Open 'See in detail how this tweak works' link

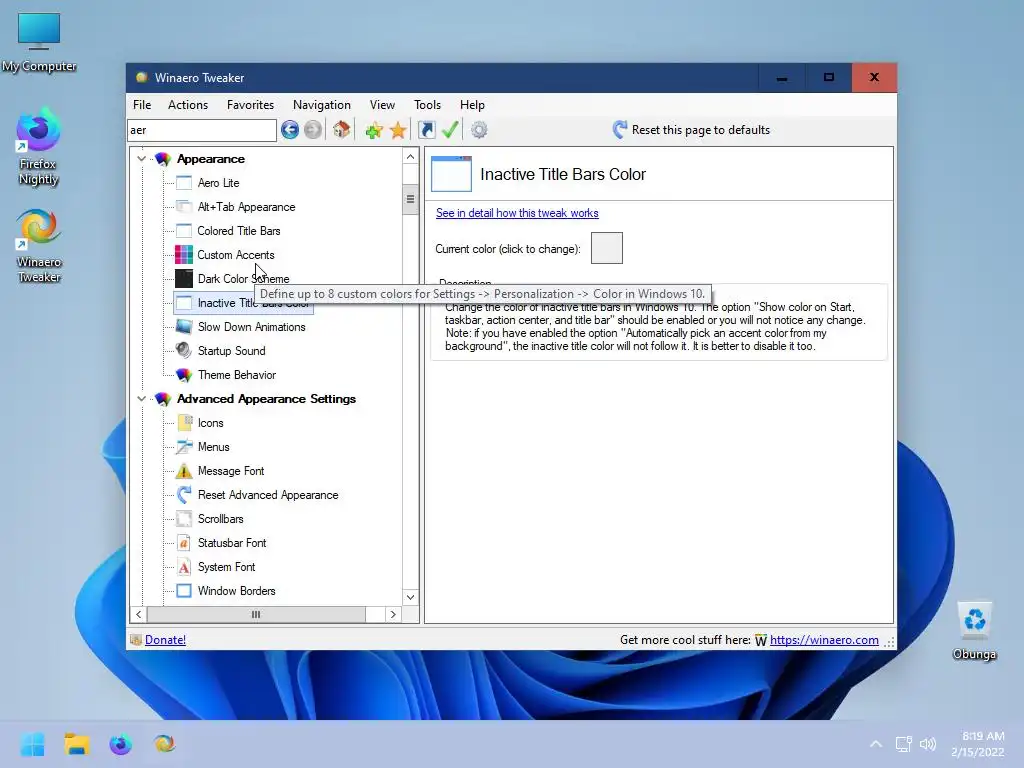point(517,213)
